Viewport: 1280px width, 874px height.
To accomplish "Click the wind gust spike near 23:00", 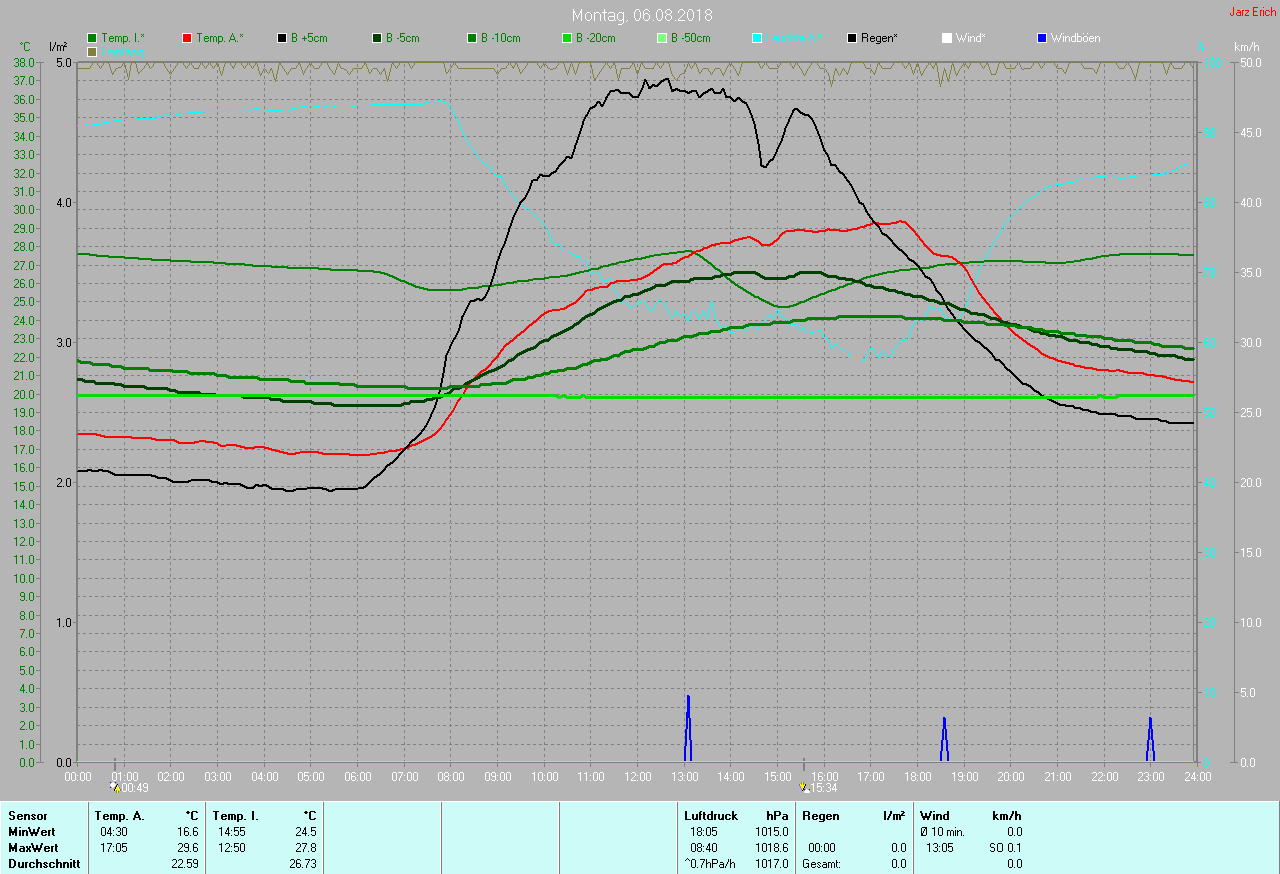I will (x=1150, y=740).
